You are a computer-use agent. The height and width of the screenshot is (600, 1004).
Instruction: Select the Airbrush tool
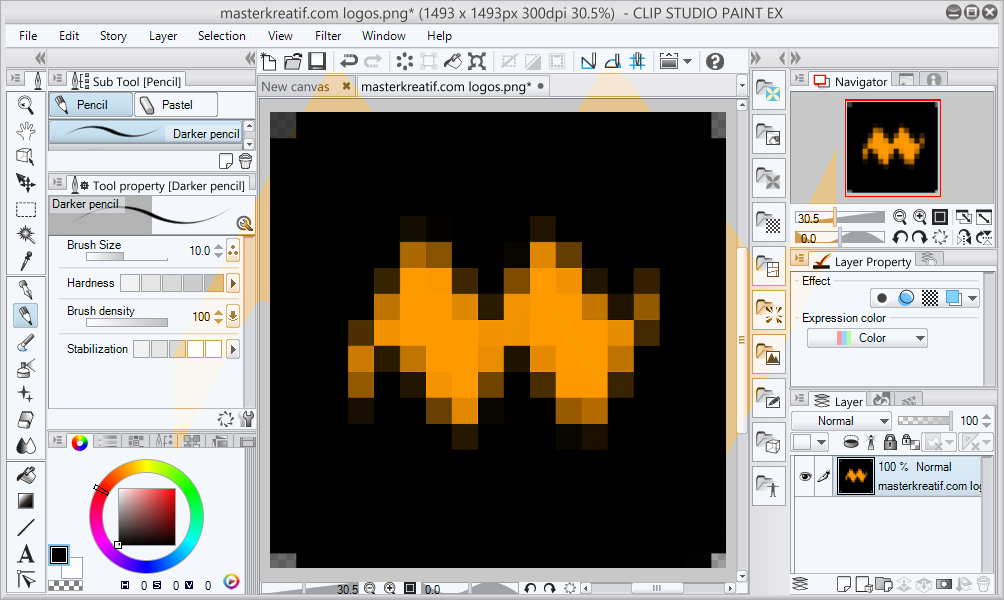26,368
